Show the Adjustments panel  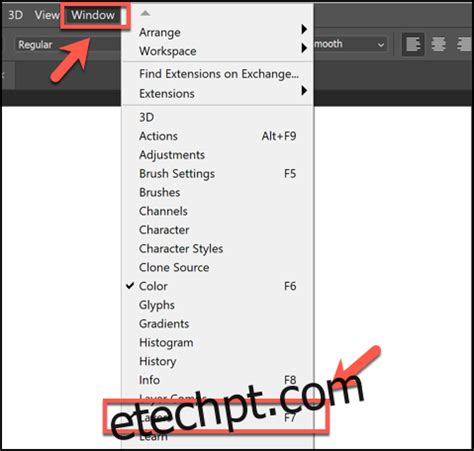click(218, 155)
